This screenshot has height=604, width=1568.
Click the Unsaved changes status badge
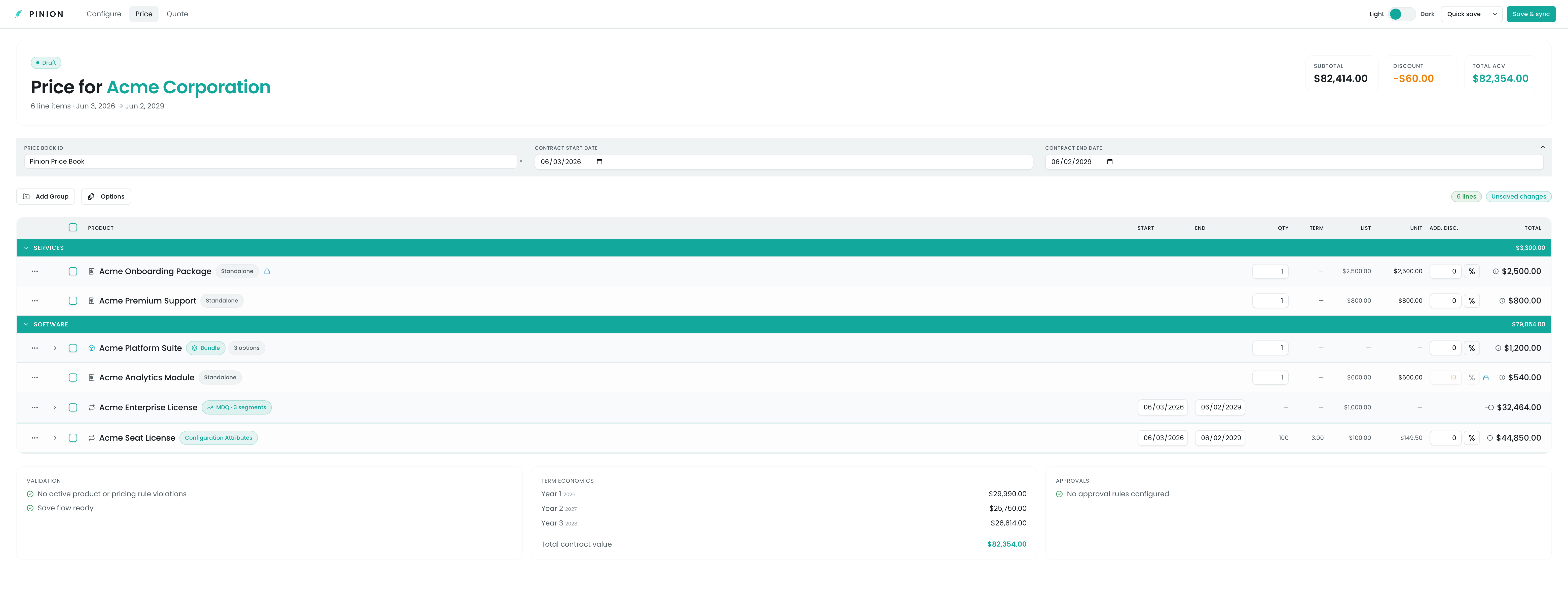[1518, 197]
